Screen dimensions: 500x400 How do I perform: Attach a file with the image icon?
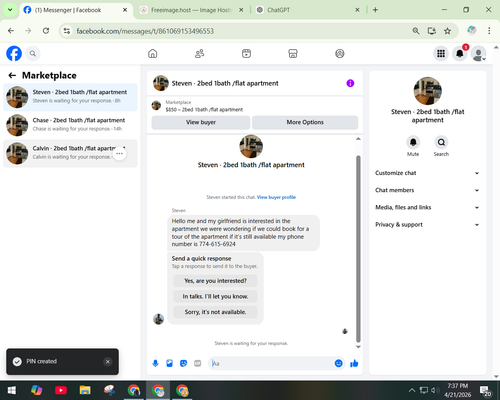pyautogui.click(x=169, y=363)
